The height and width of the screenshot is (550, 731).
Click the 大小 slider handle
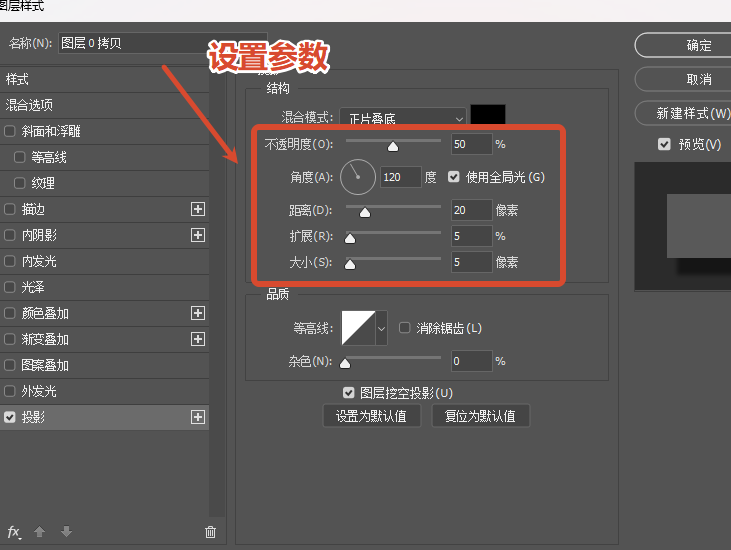pos(350,265)
